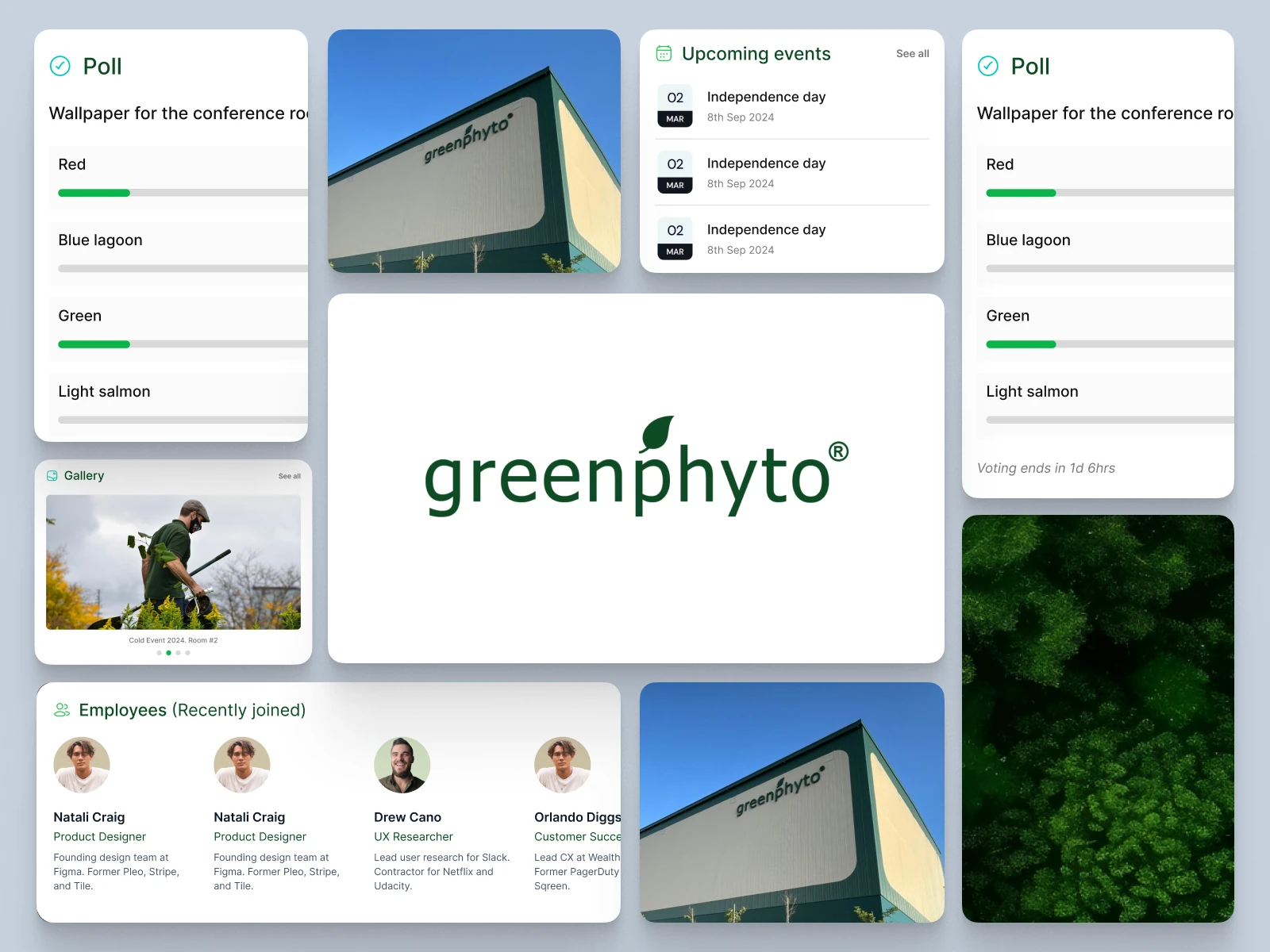Click the Light salmon progress bar in the poll above Gallery
The height and width of the screenshot is (952, 1270).
183,420
